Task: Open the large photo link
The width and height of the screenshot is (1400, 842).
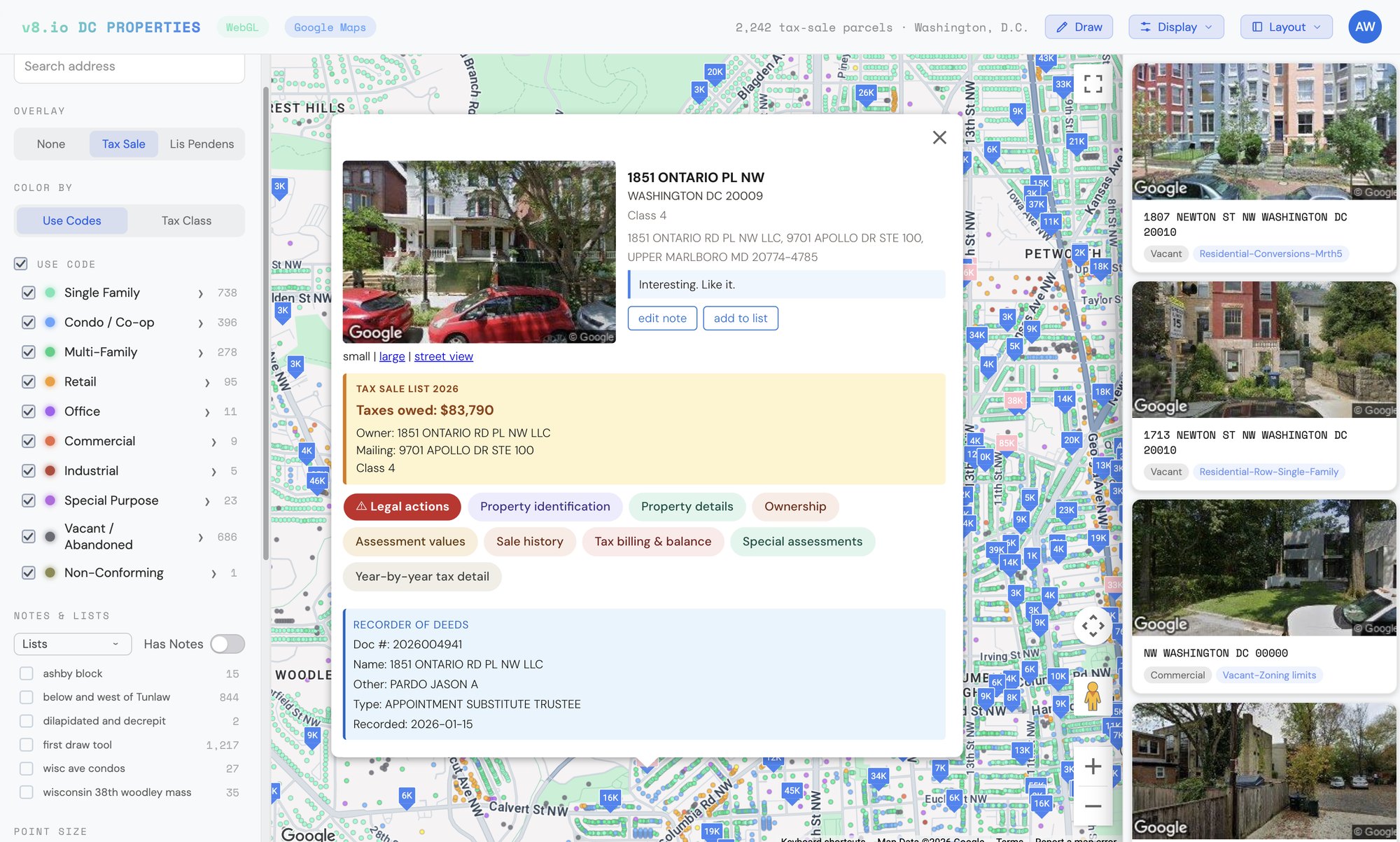Action: (392, 356)
